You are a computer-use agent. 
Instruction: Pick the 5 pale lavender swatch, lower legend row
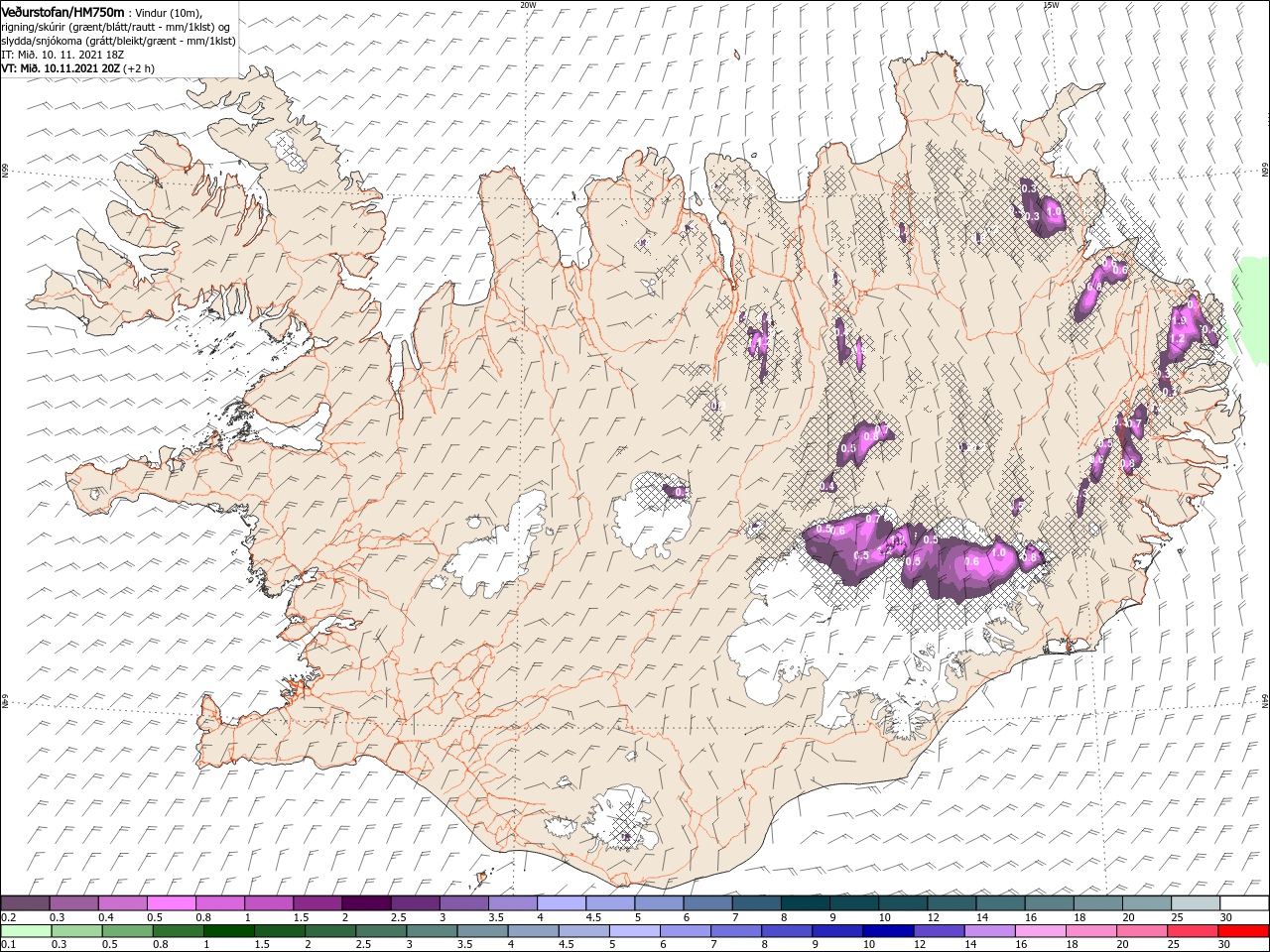pos(635,931)
